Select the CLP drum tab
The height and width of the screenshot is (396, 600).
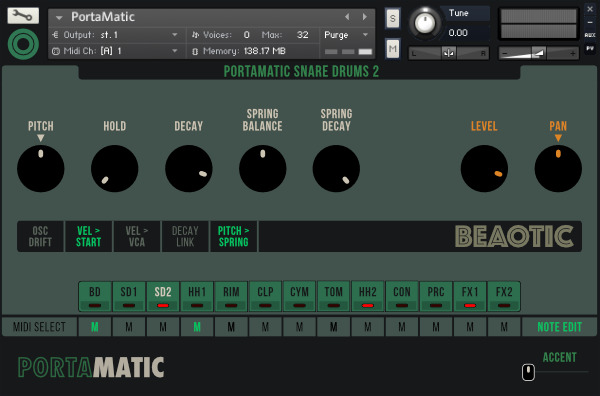tap(265, 296)
